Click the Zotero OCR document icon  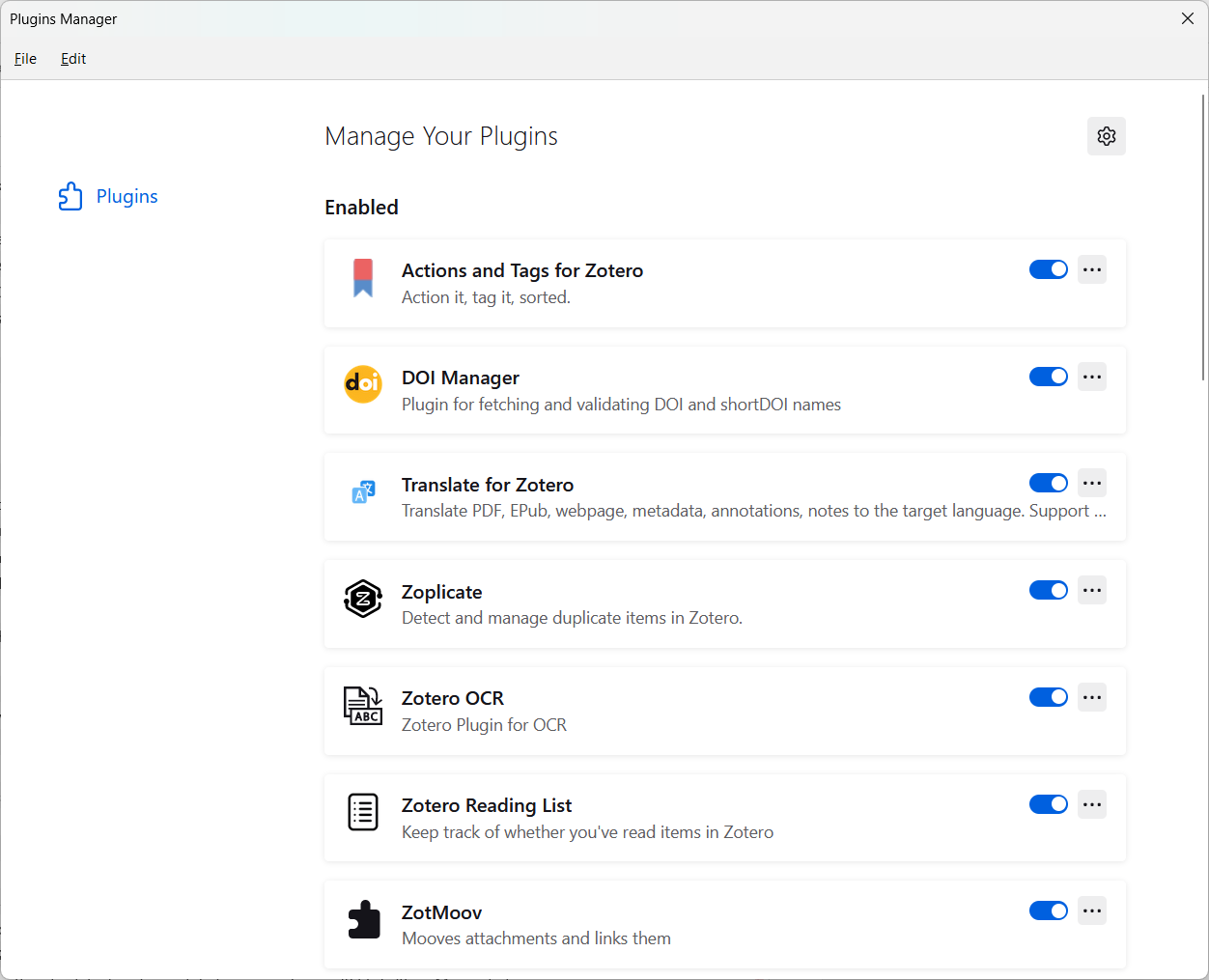coord(363,706)
